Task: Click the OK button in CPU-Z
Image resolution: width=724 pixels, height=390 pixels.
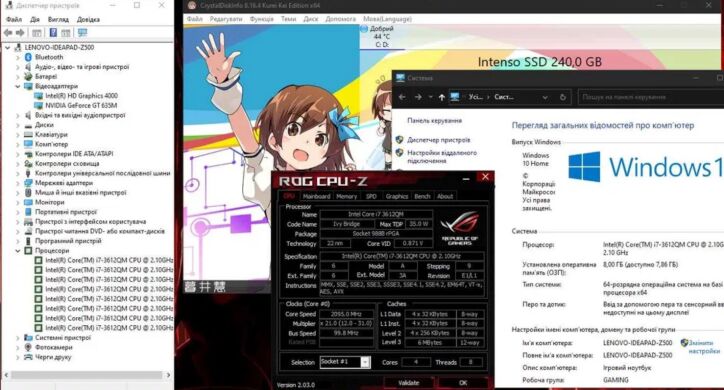Action: click(463, 383)
